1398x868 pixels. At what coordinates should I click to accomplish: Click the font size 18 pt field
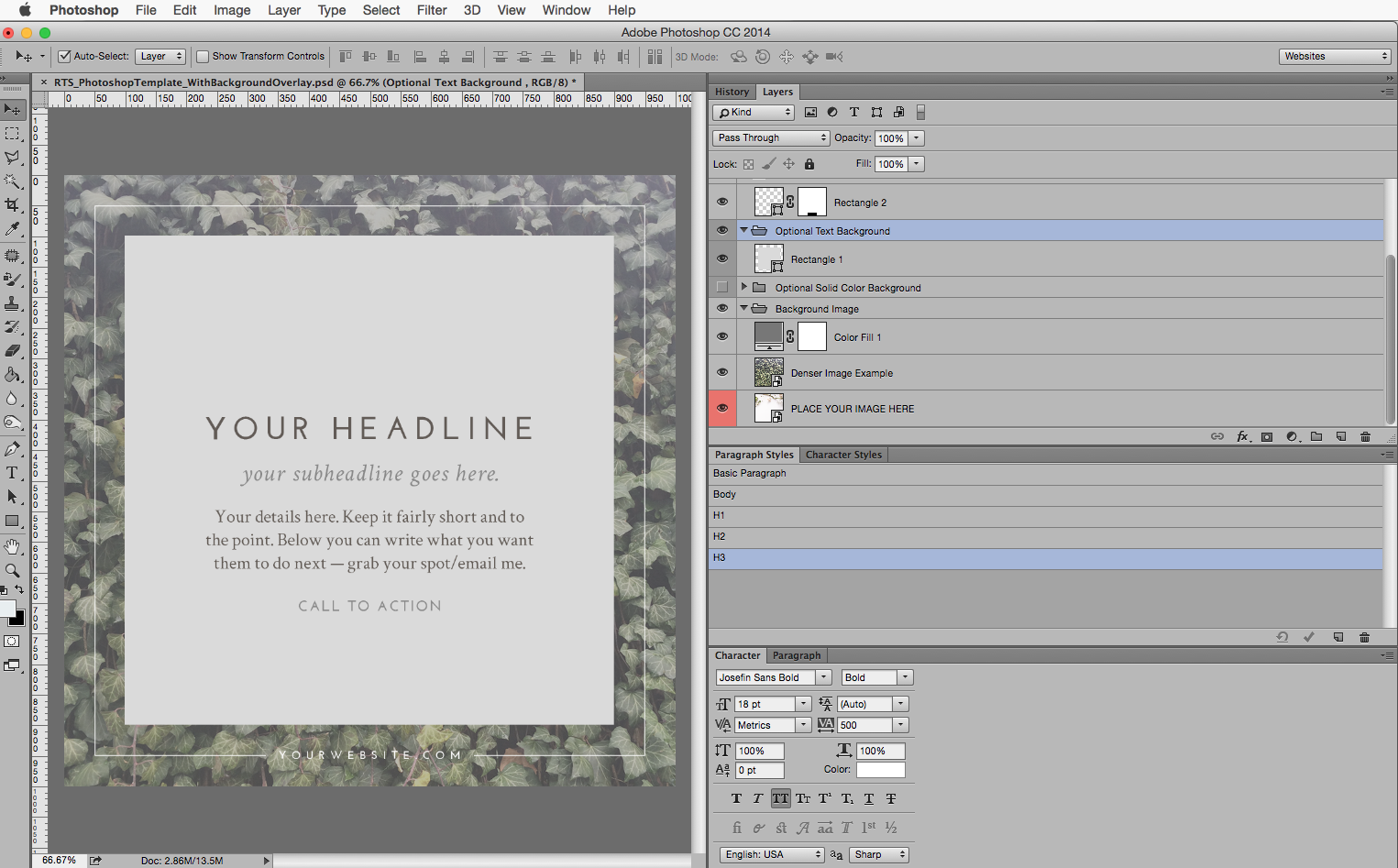coord(765,704)
